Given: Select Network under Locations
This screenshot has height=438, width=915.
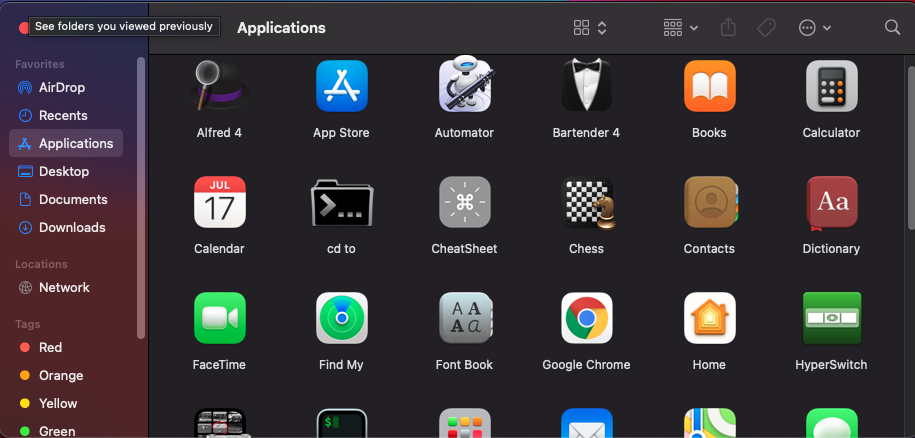Looking at the screenshot, I should (66, 288).
